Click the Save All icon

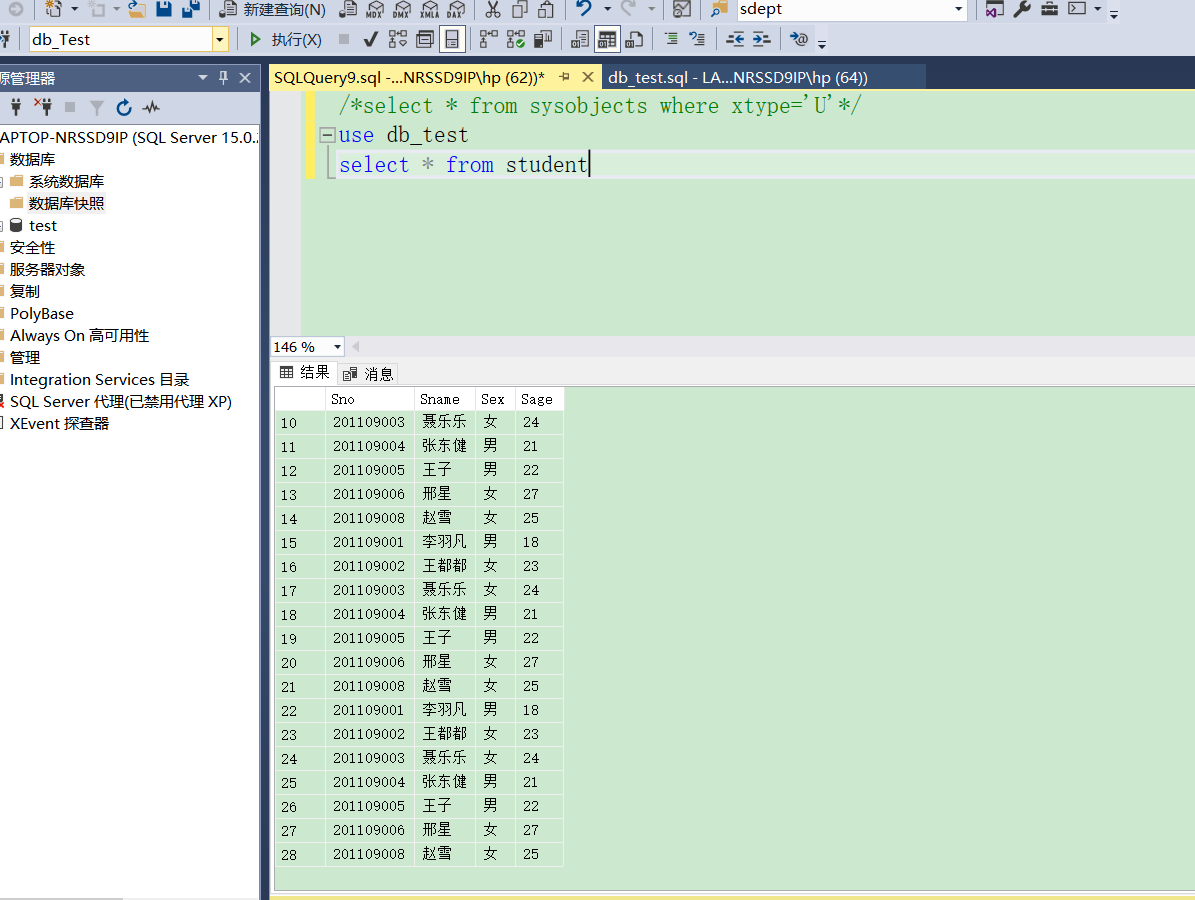[x=191, y=9]
